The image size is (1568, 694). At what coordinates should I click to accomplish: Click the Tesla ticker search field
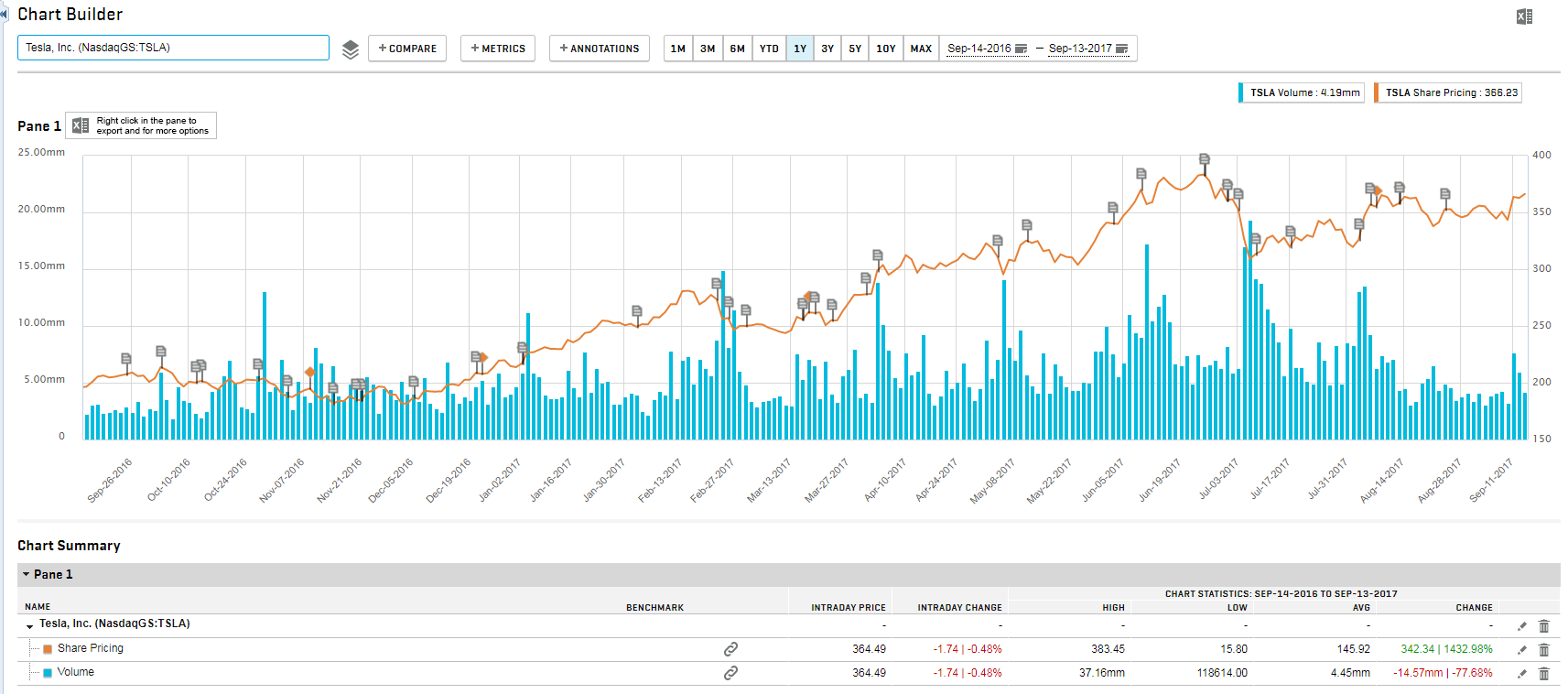pyautogui.click(x=173, y=48)
